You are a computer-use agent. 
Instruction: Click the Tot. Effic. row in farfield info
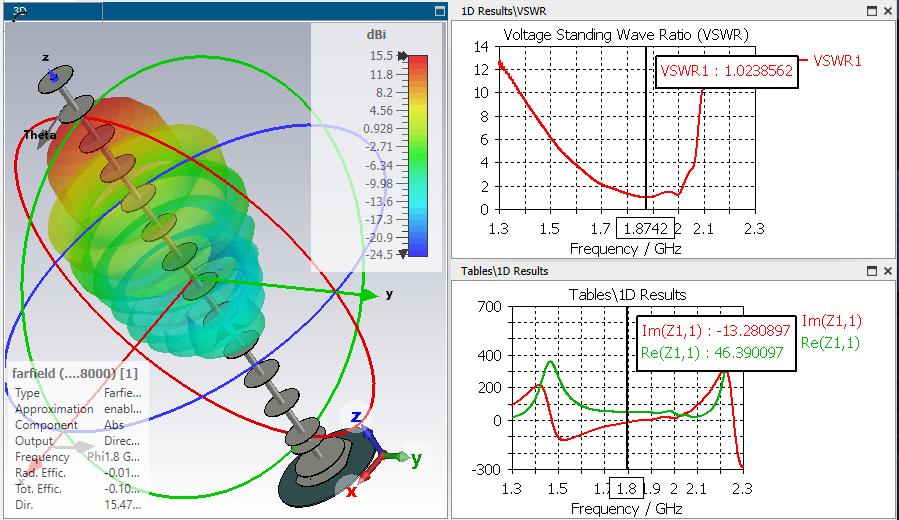(x=77, y=489)
